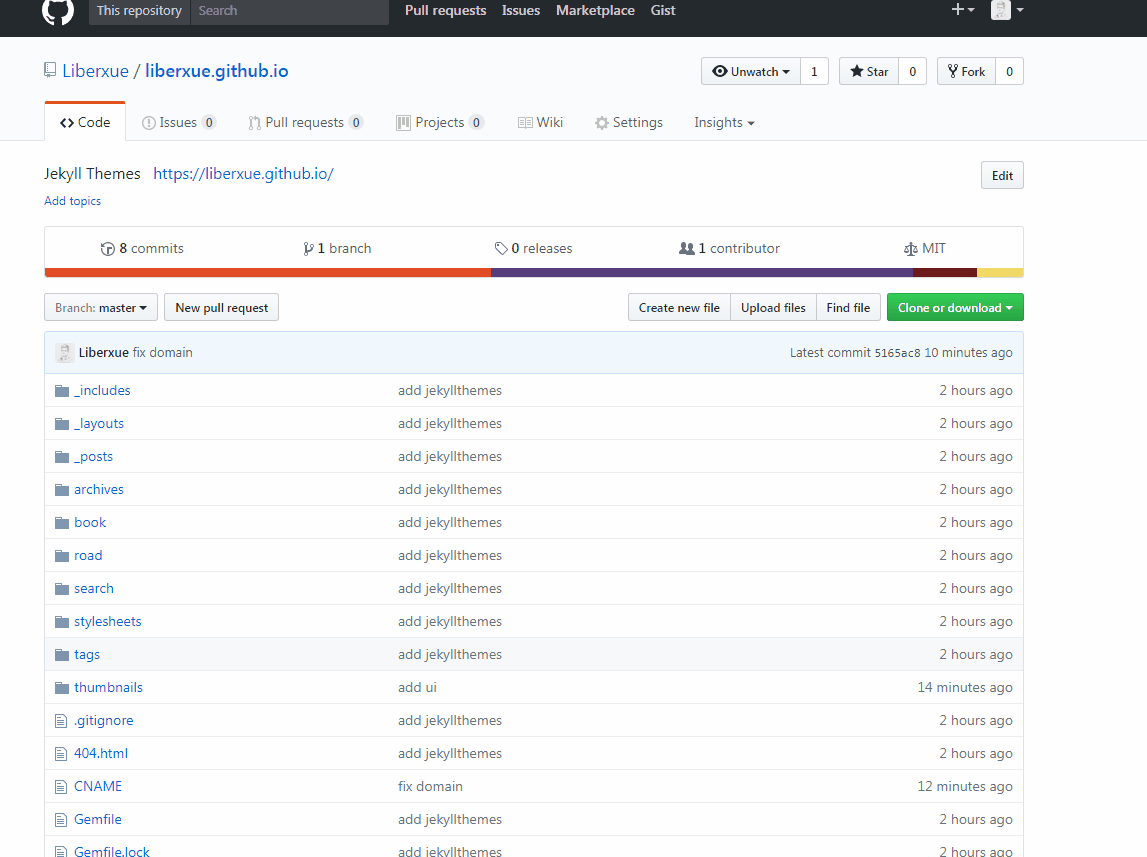Click the folder icon for stylesheets
Screen dimensions: 1147x857
click(62, 622)
